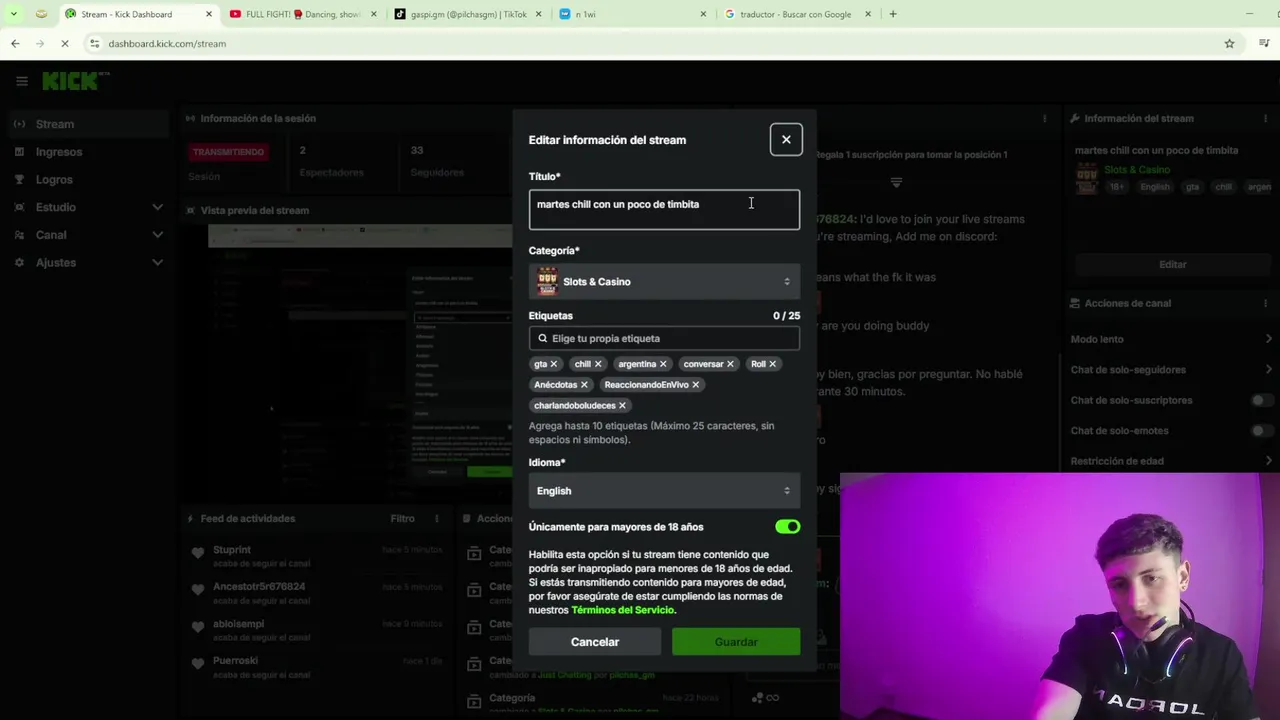
Task: Switch to the n 1wi tab
Action: coord(632,14)
